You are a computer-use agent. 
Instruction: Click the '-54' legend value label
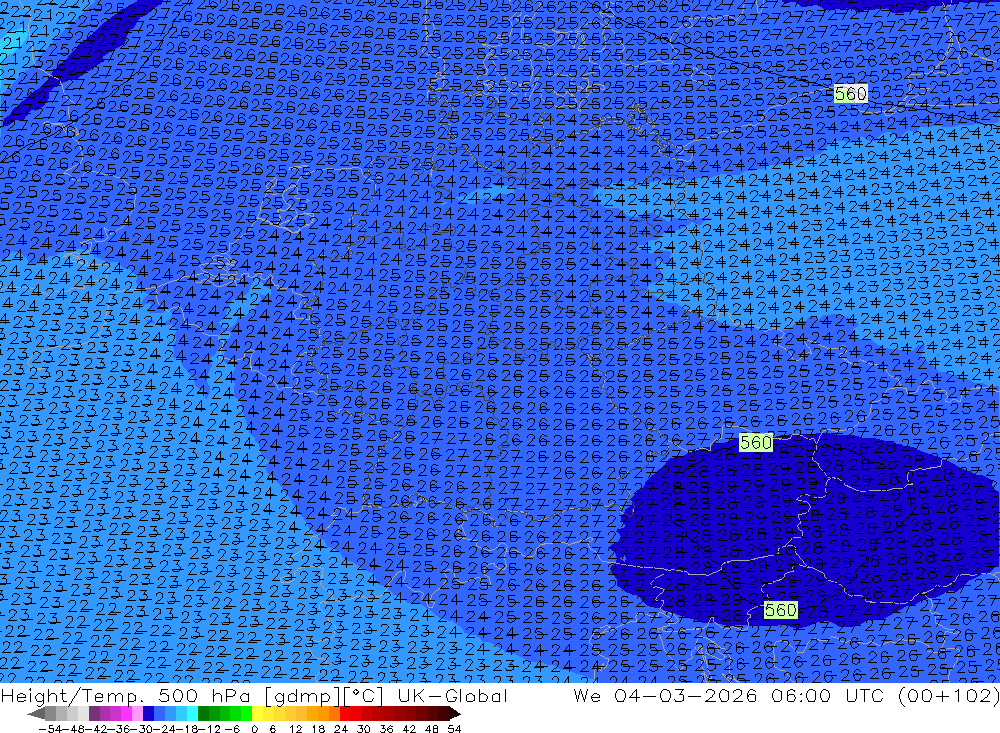click(x=50, y=729)
